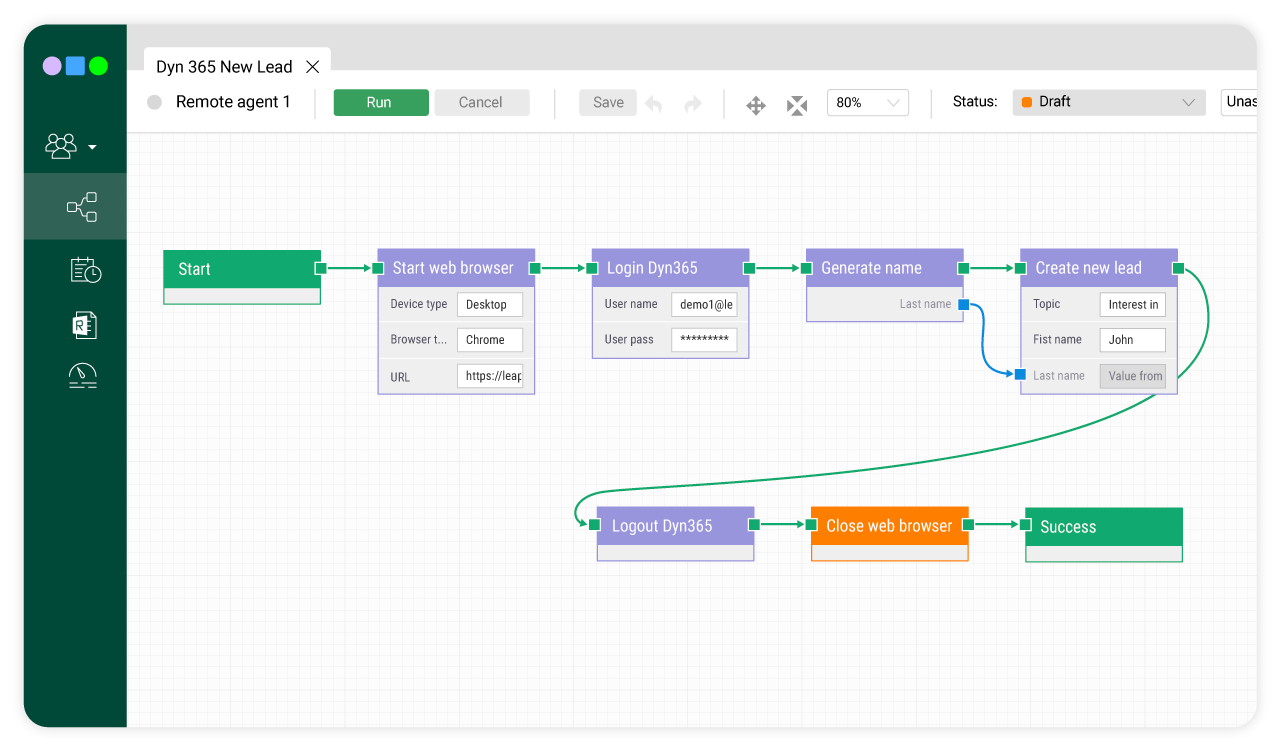
Task: Open the R document panel from the sidebar
Action: [84, 324]
